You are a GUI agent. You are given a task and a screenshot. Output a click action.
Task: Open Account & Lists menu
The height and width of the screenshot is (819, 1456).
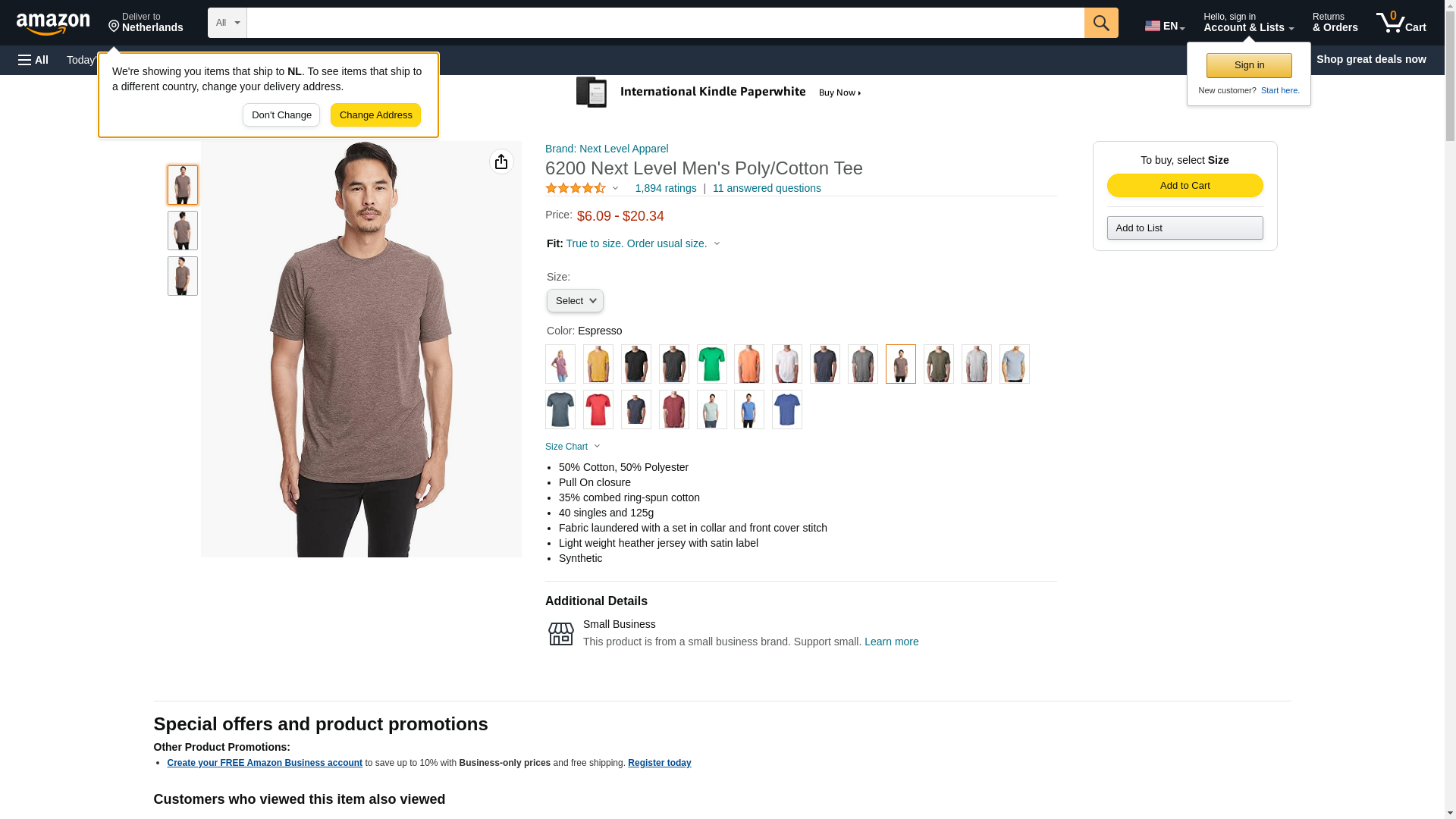tap(1248, 23)
